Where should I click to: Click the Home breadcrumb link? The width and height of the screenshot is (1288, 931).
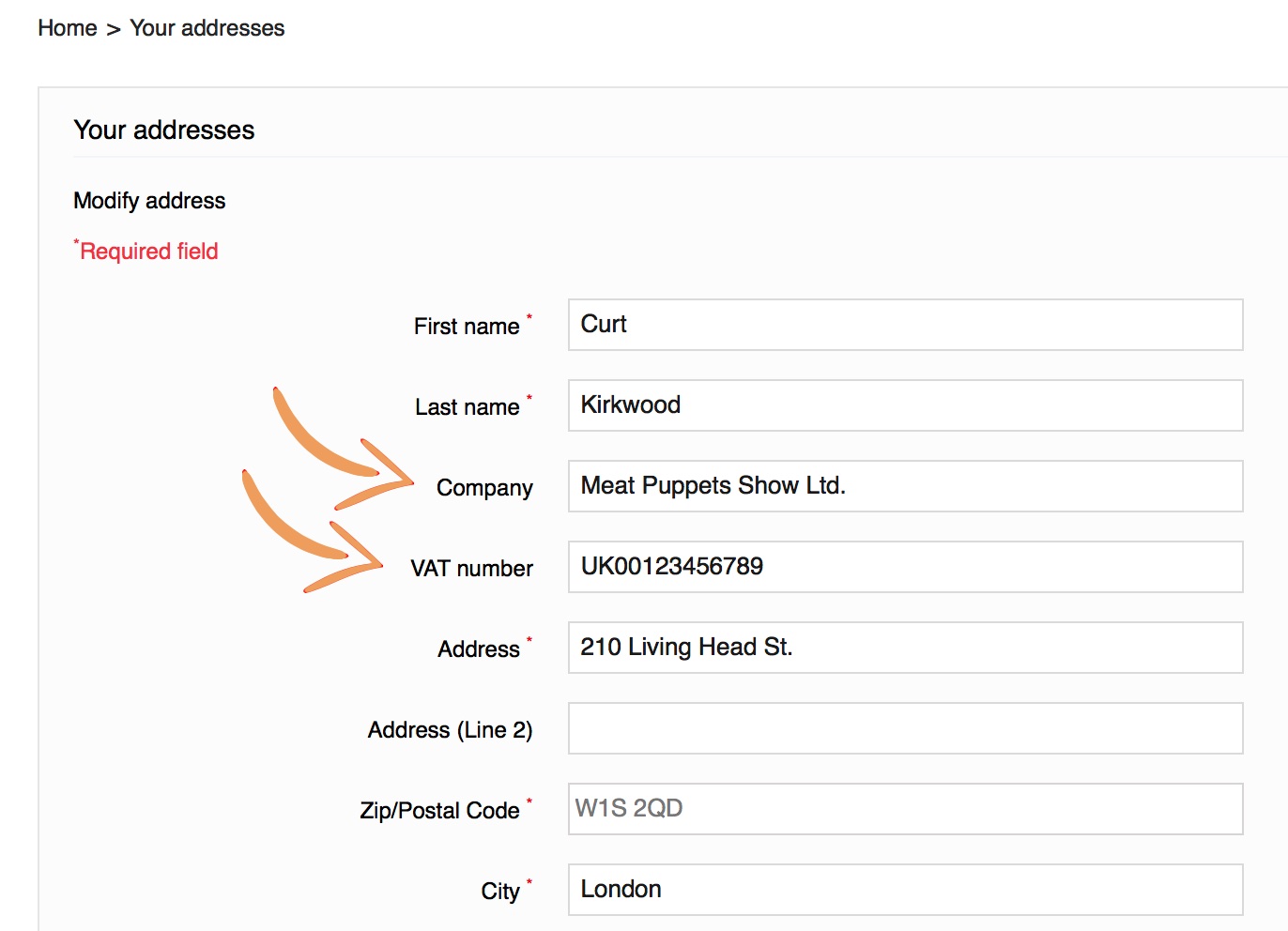[x=67, y=28]
